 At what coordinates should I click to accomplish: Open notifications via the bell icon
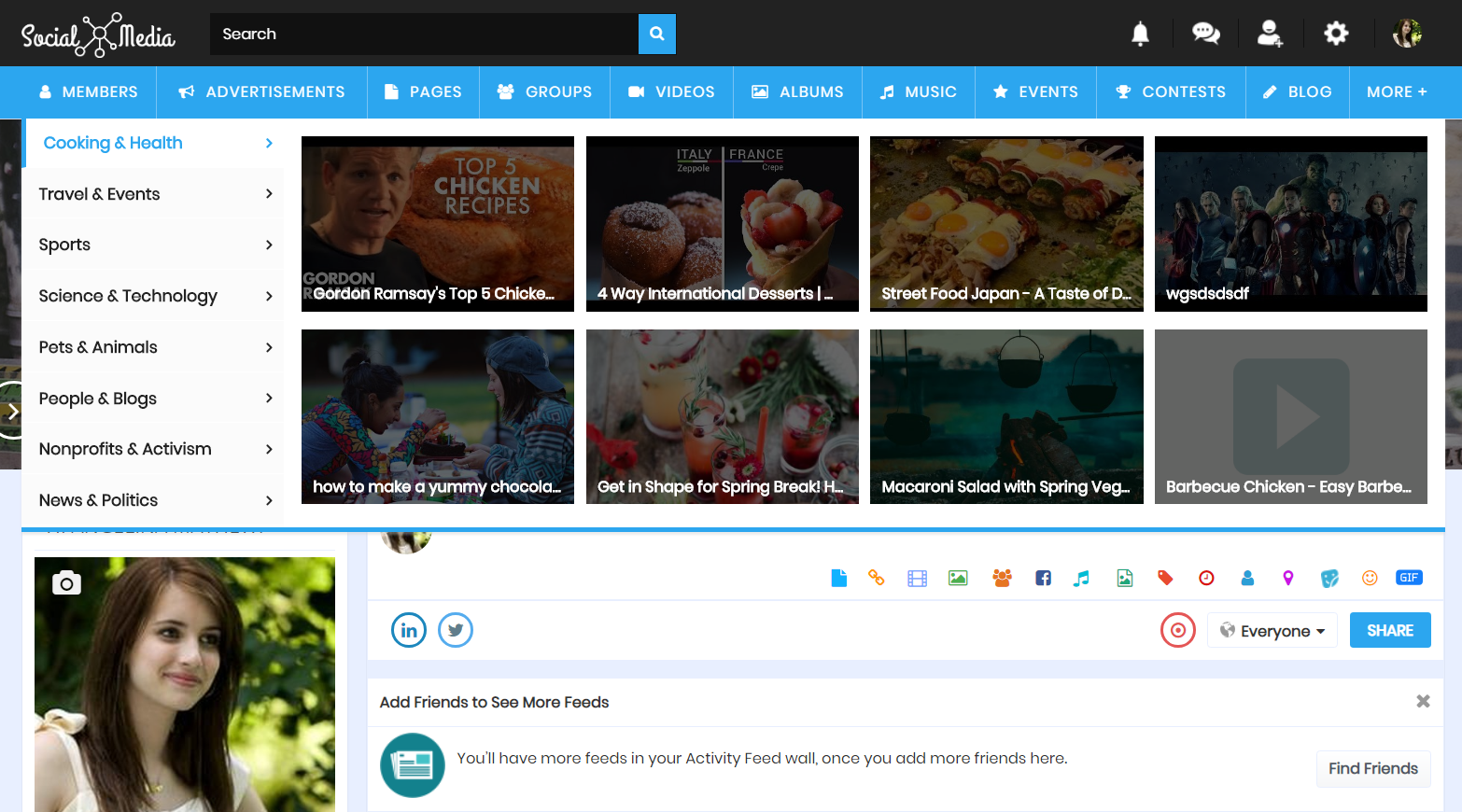1139,33
